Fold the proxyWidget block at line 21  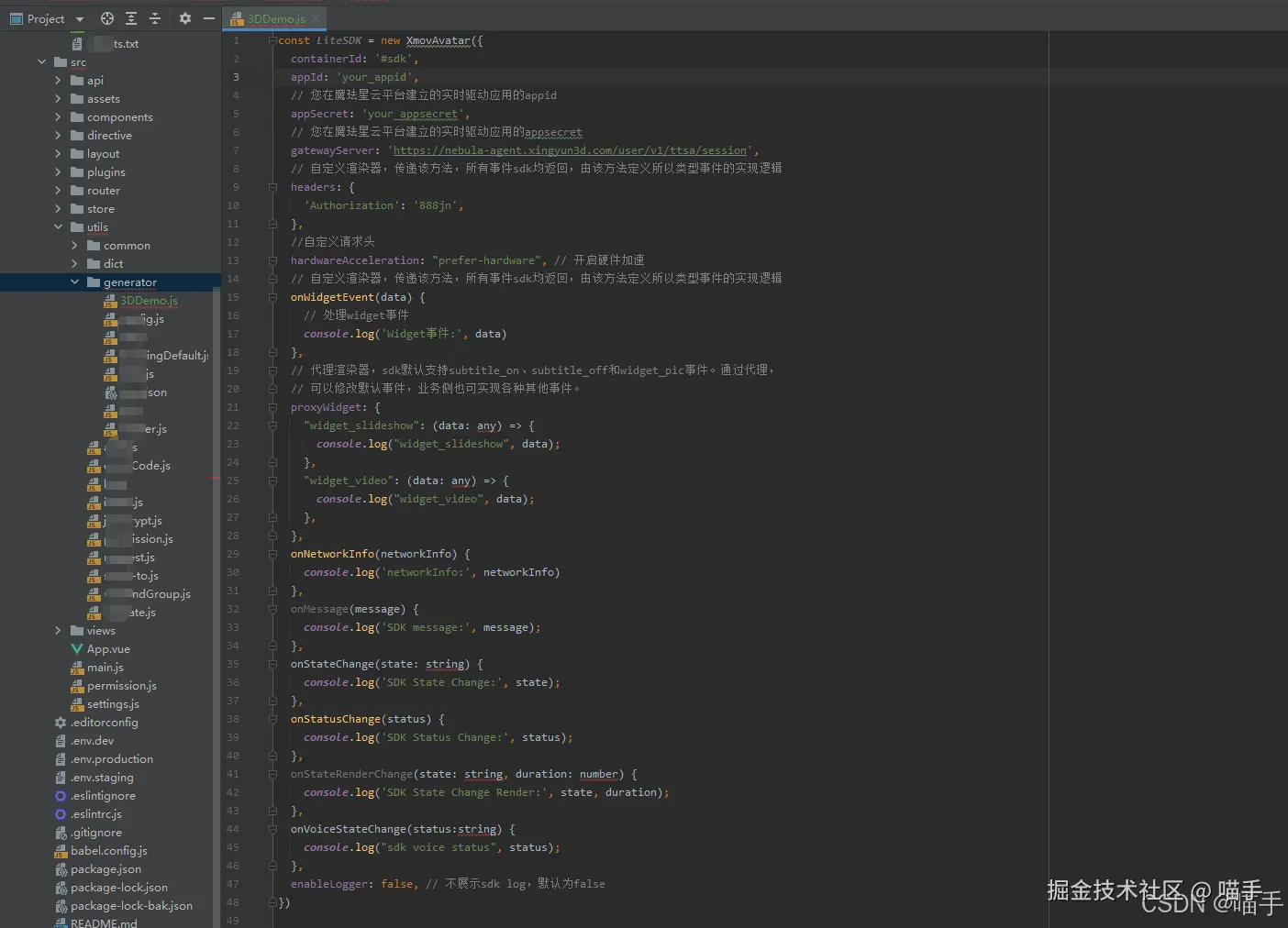[272, 407]
